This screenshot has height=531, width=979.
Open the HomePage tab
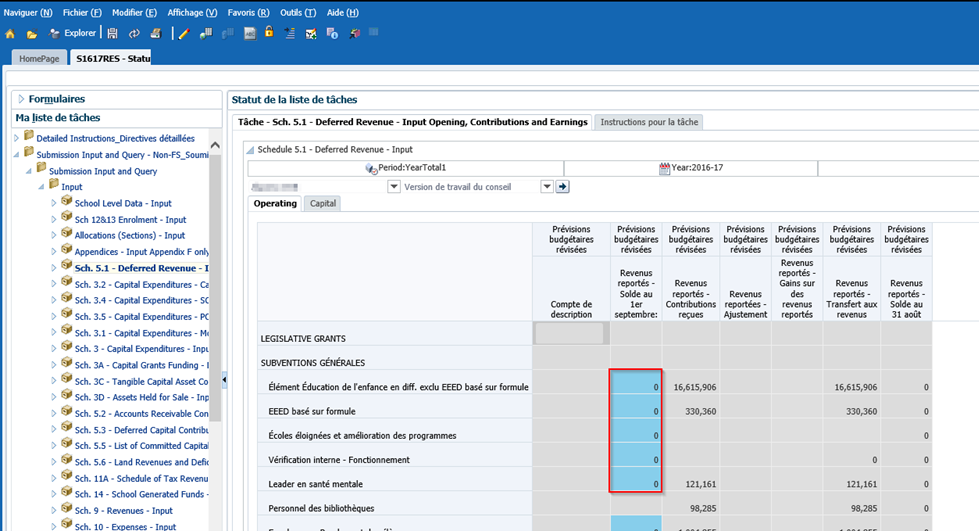click(x=40, y=59)
